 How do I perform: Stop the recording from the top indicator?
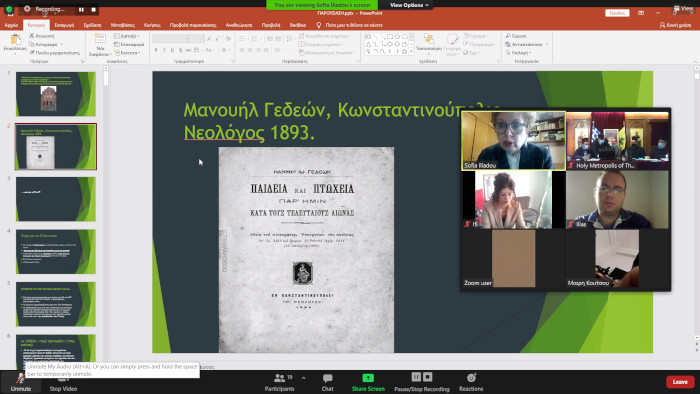[93, 9]
